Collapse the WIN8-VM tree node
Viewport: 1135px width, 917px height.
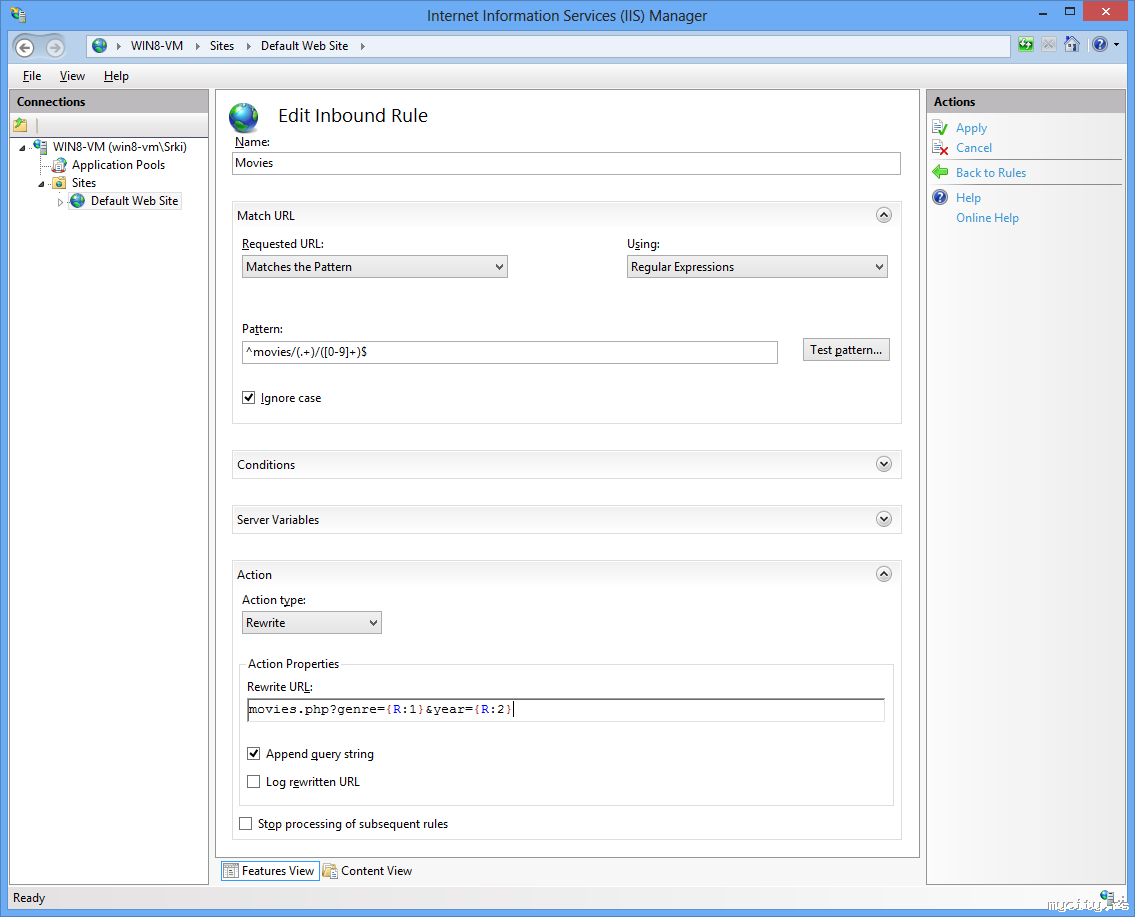point(22,148)
